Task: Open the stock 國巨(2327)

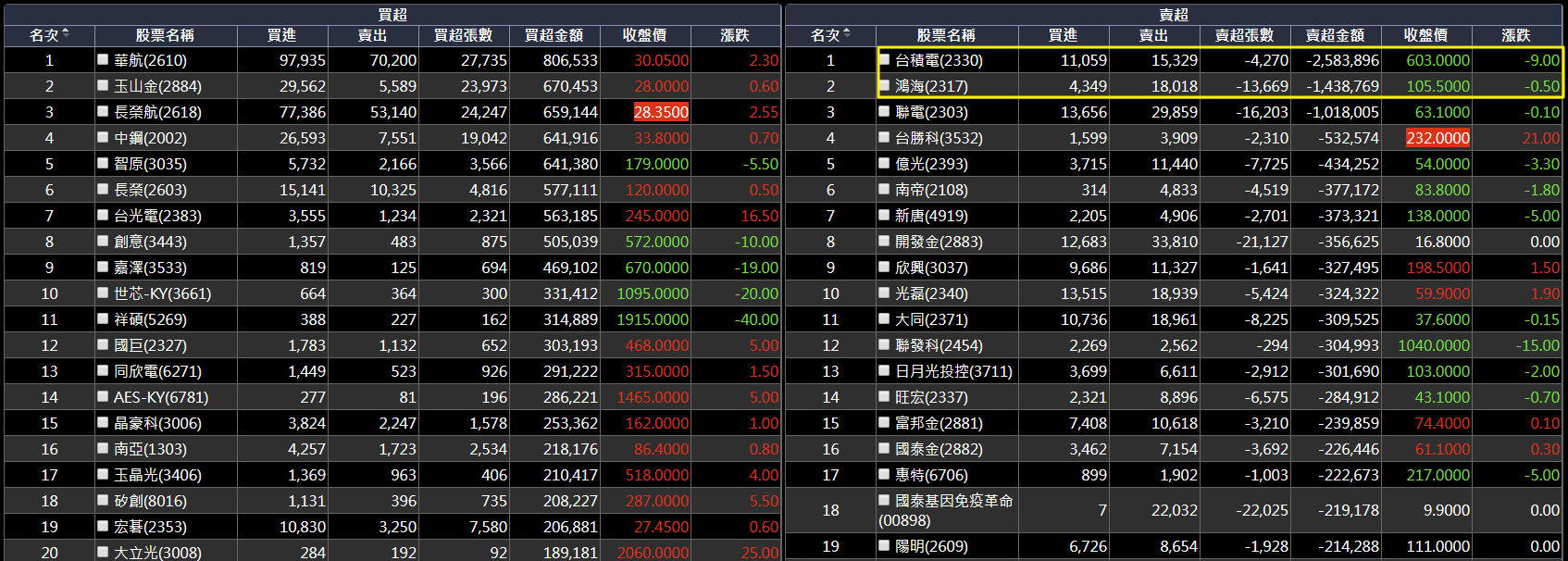Action: click(x=150, y=345)
